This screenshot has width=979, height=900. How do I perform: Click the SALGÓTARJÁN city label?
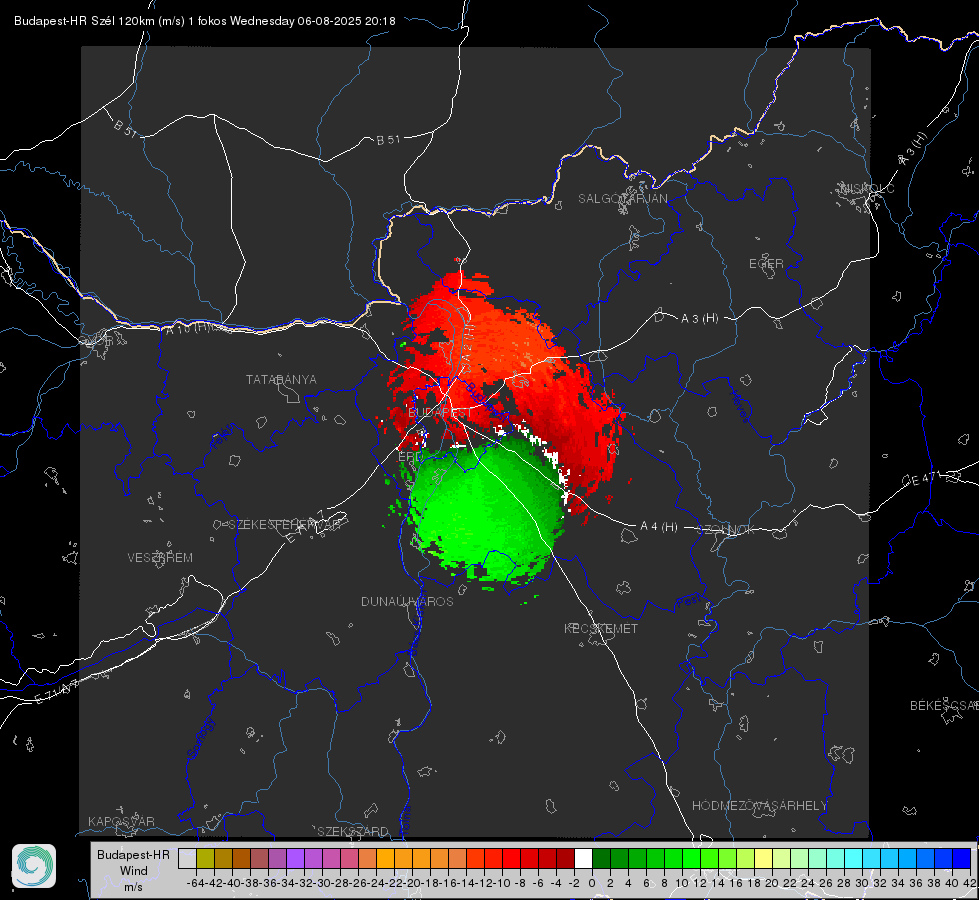click(622, 199)
